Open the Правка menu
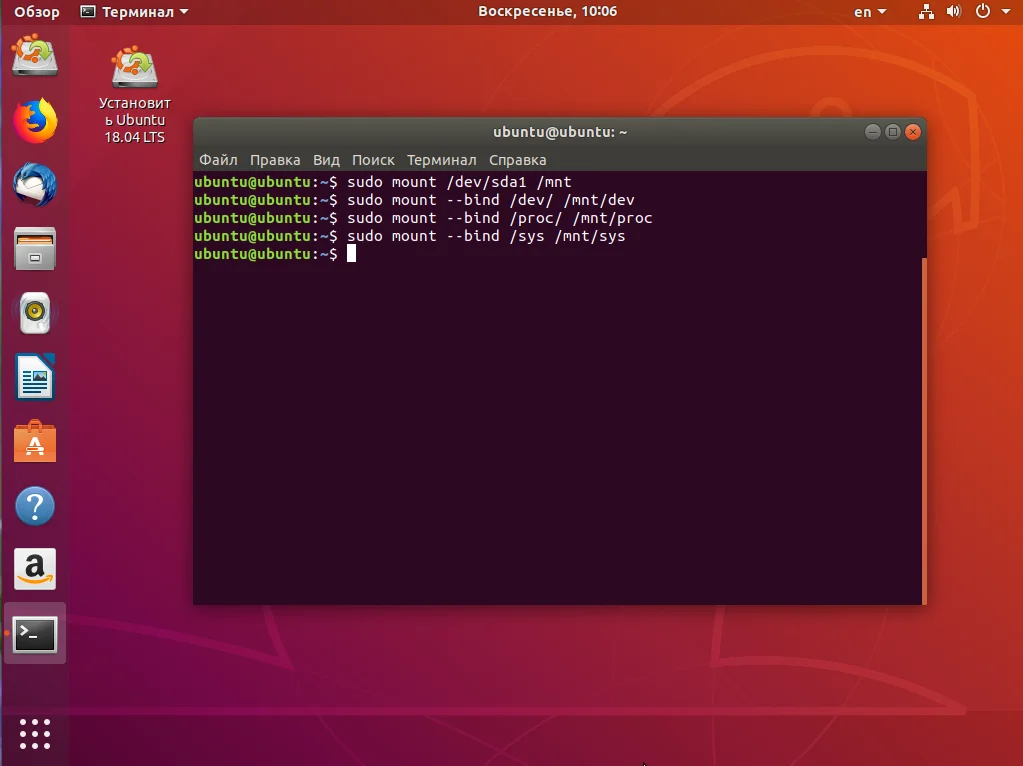 pos(275,160)
